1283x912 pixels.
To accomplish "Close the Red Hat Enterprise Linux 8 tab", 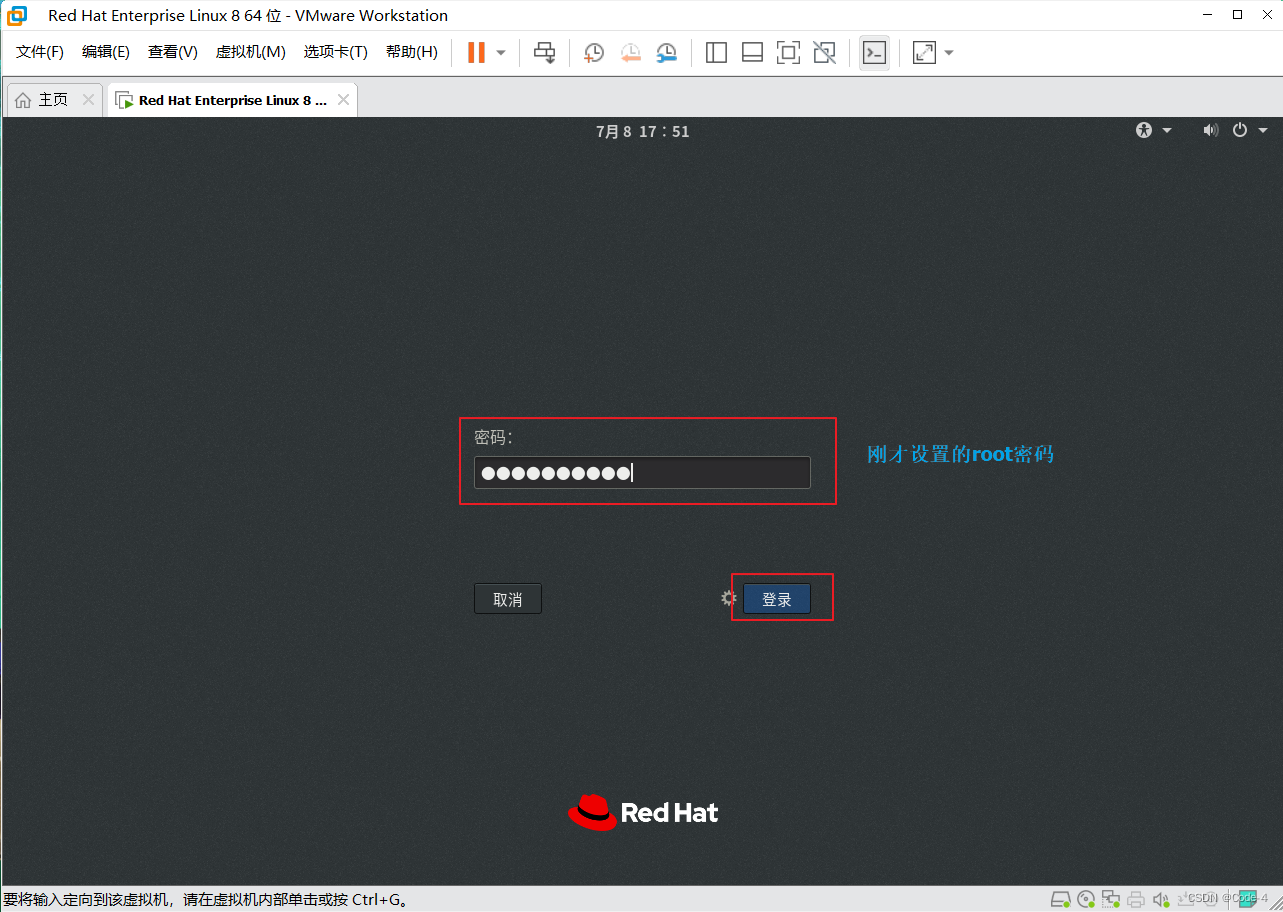I will tap(343, 100).
